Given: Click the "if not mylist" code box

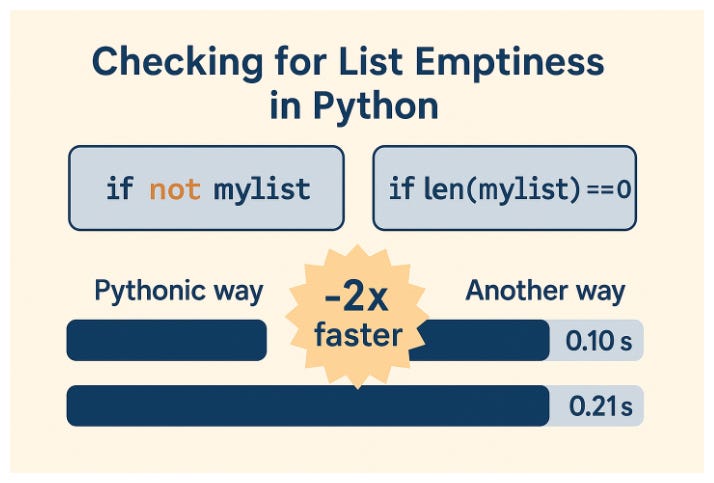Looking at the screenshot, I should 205,188.
